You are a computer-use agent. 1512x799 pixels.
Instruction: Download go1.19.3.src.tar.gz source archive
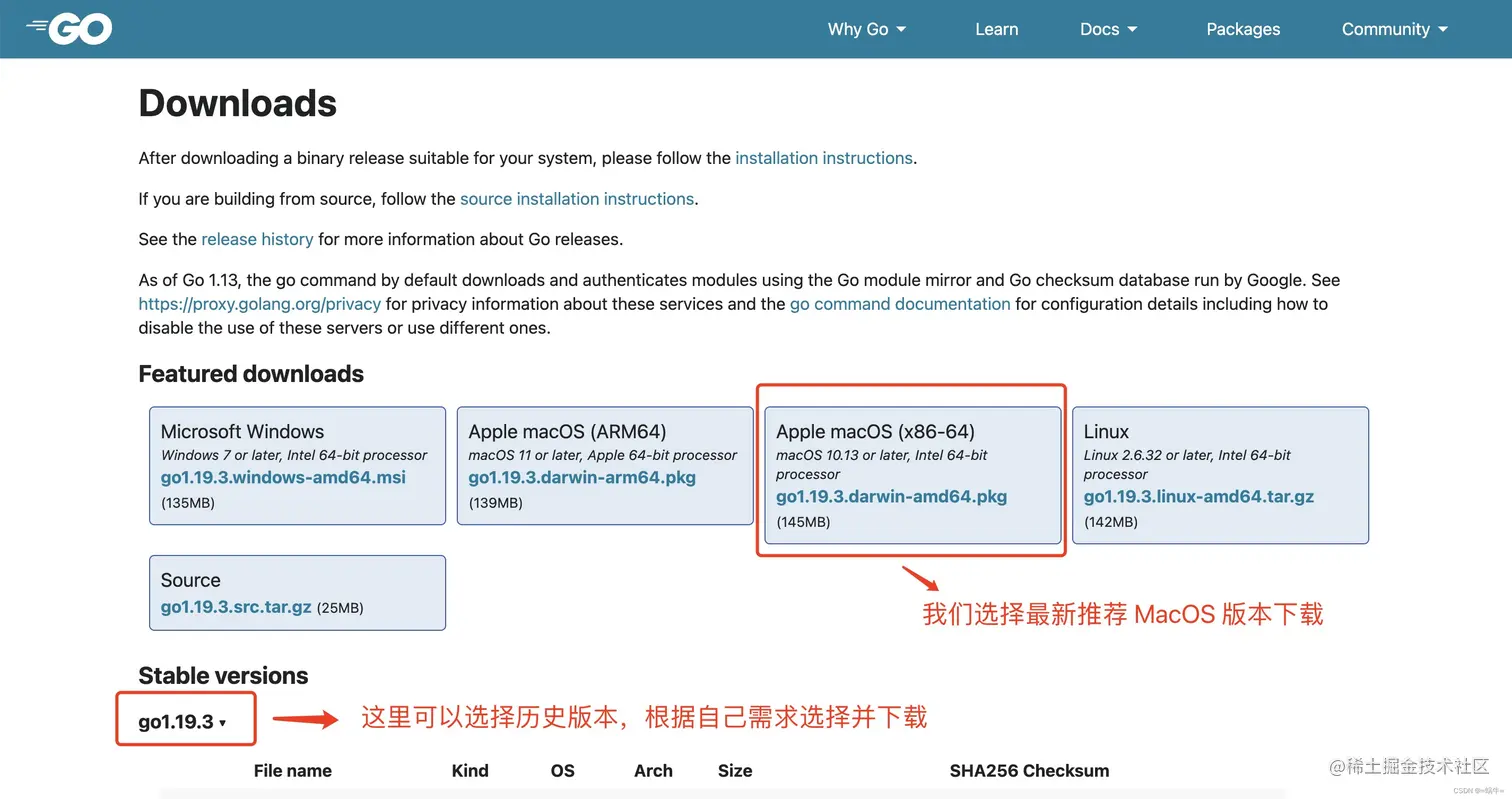tap(236, 607)
